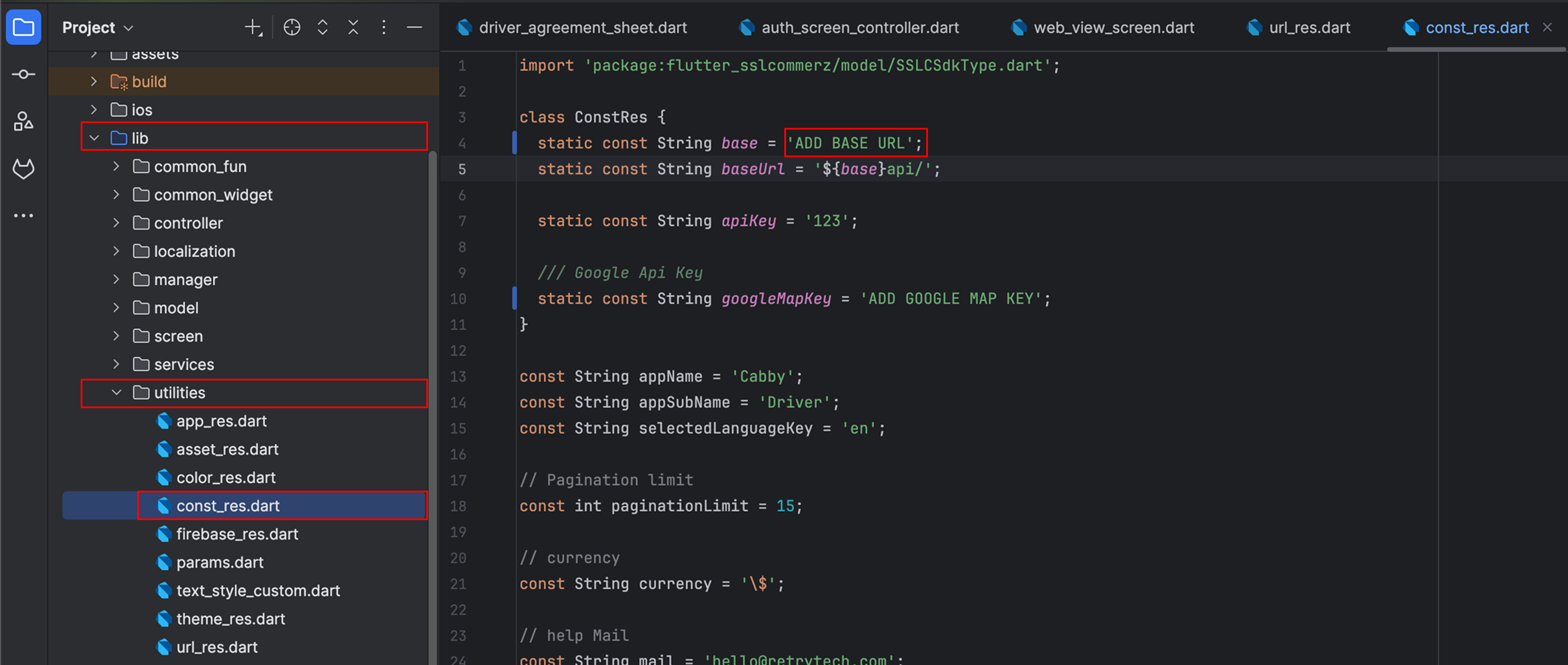
Task: Open the Project tool window icon
Action: click(23, 27)
